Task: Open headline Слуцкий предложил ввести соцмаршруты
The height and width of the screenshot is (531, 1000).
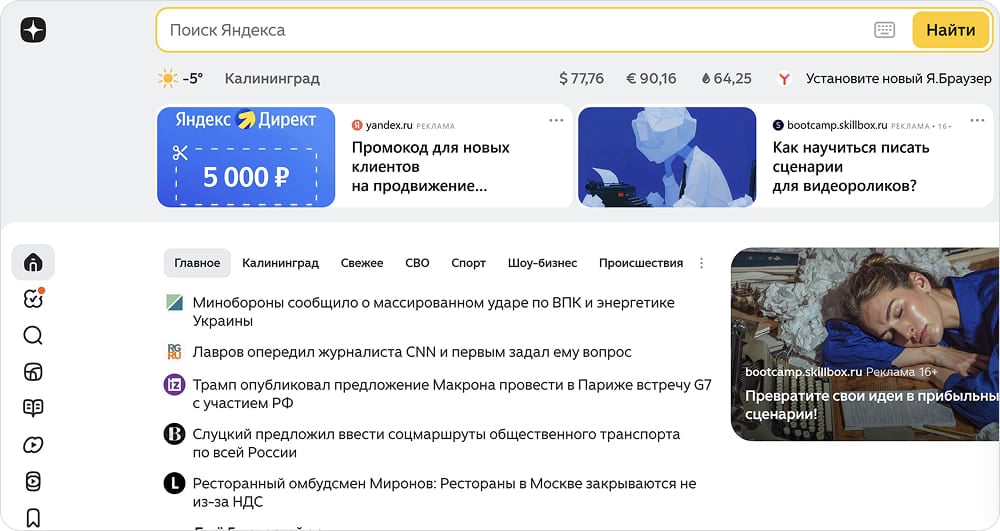Action: 436,443
